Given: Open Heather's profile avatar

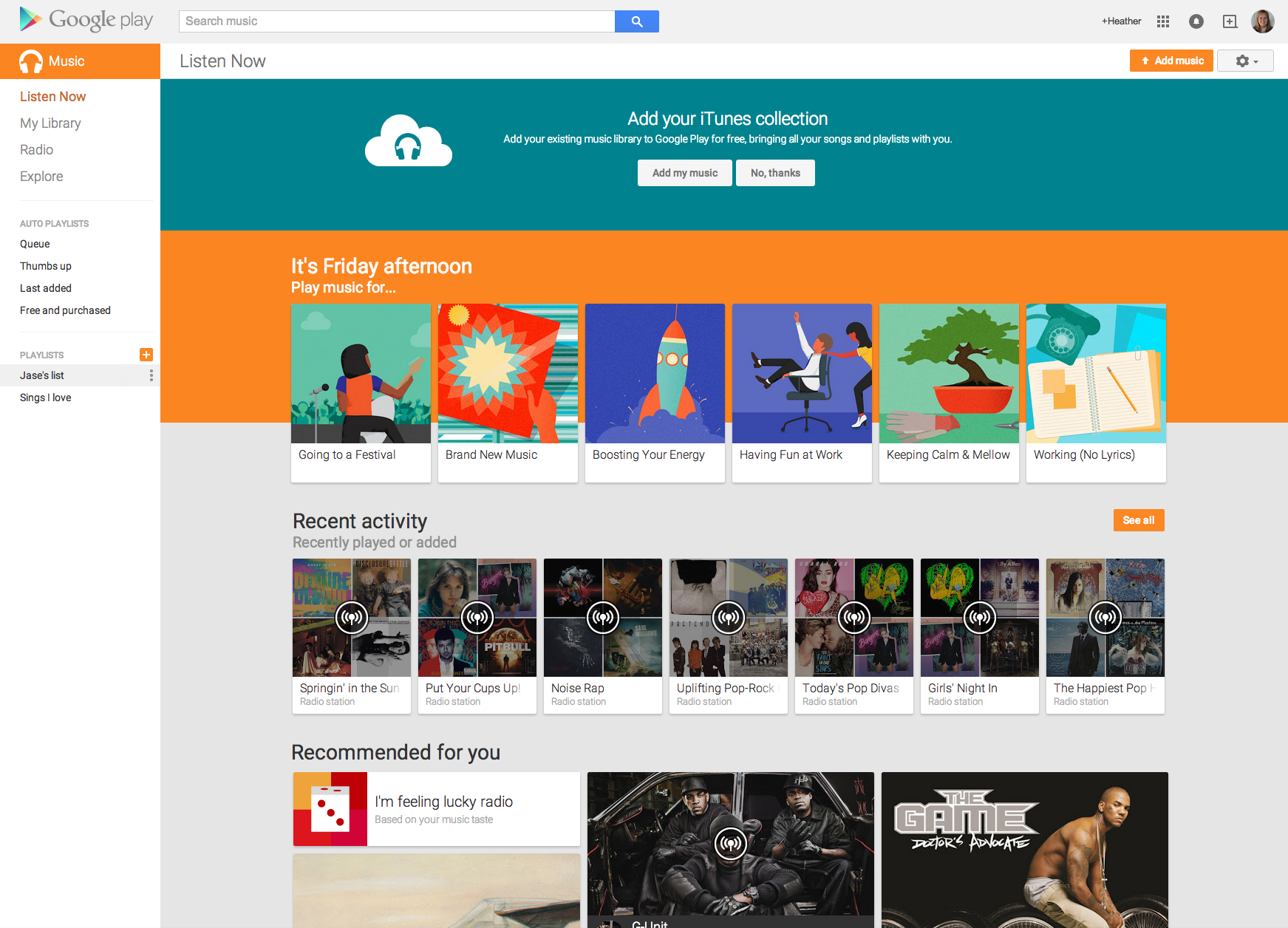Looking at the screenshot, I should tap(1262, 21).
